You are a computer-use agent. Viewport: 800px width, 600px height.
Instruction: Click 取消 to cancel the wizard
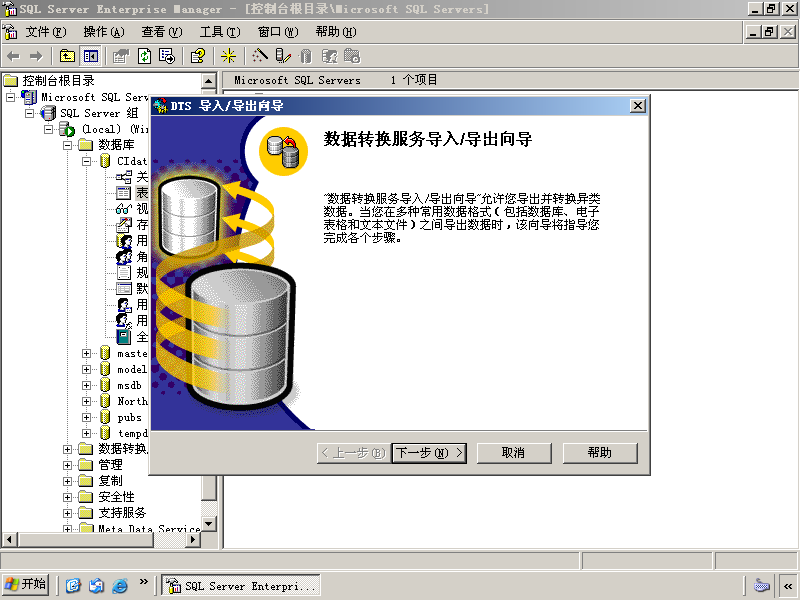coord(514,453)
